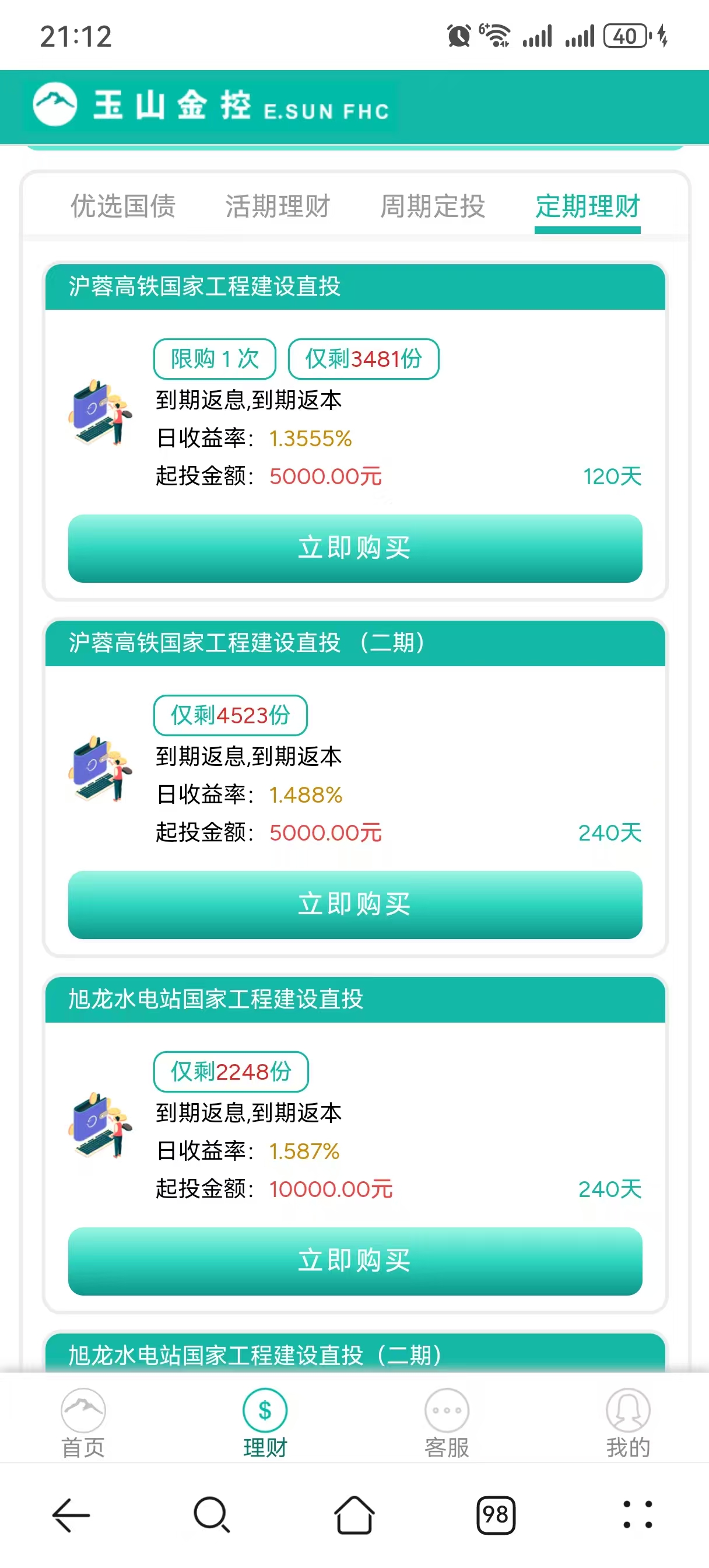Select the 理财 dollar icon
This screenshot has width=709, height=1568.
point(265,1410)
